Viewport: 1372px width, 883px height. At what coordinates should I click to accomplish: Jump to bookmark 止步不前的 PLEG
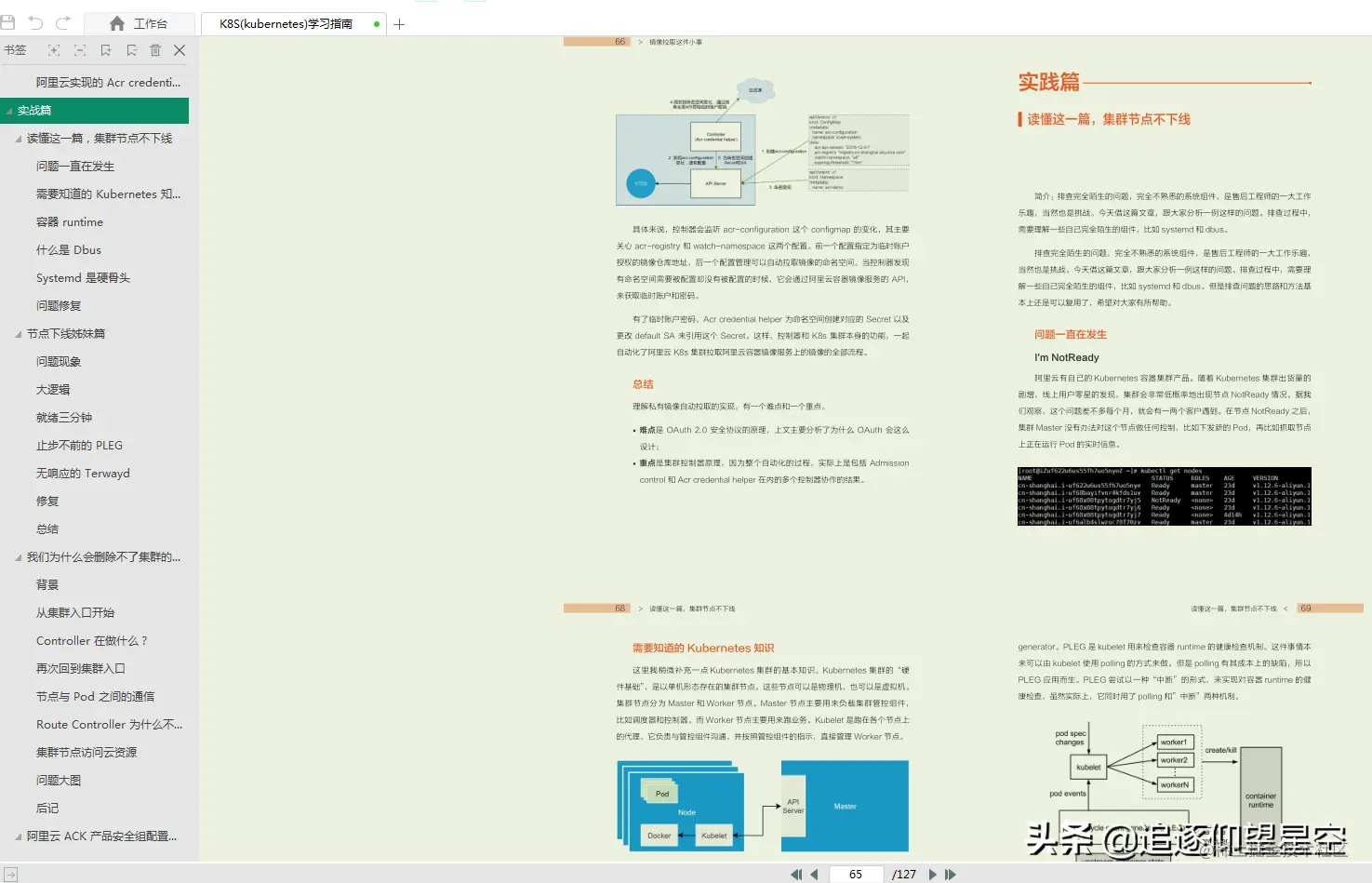[79, 446]
